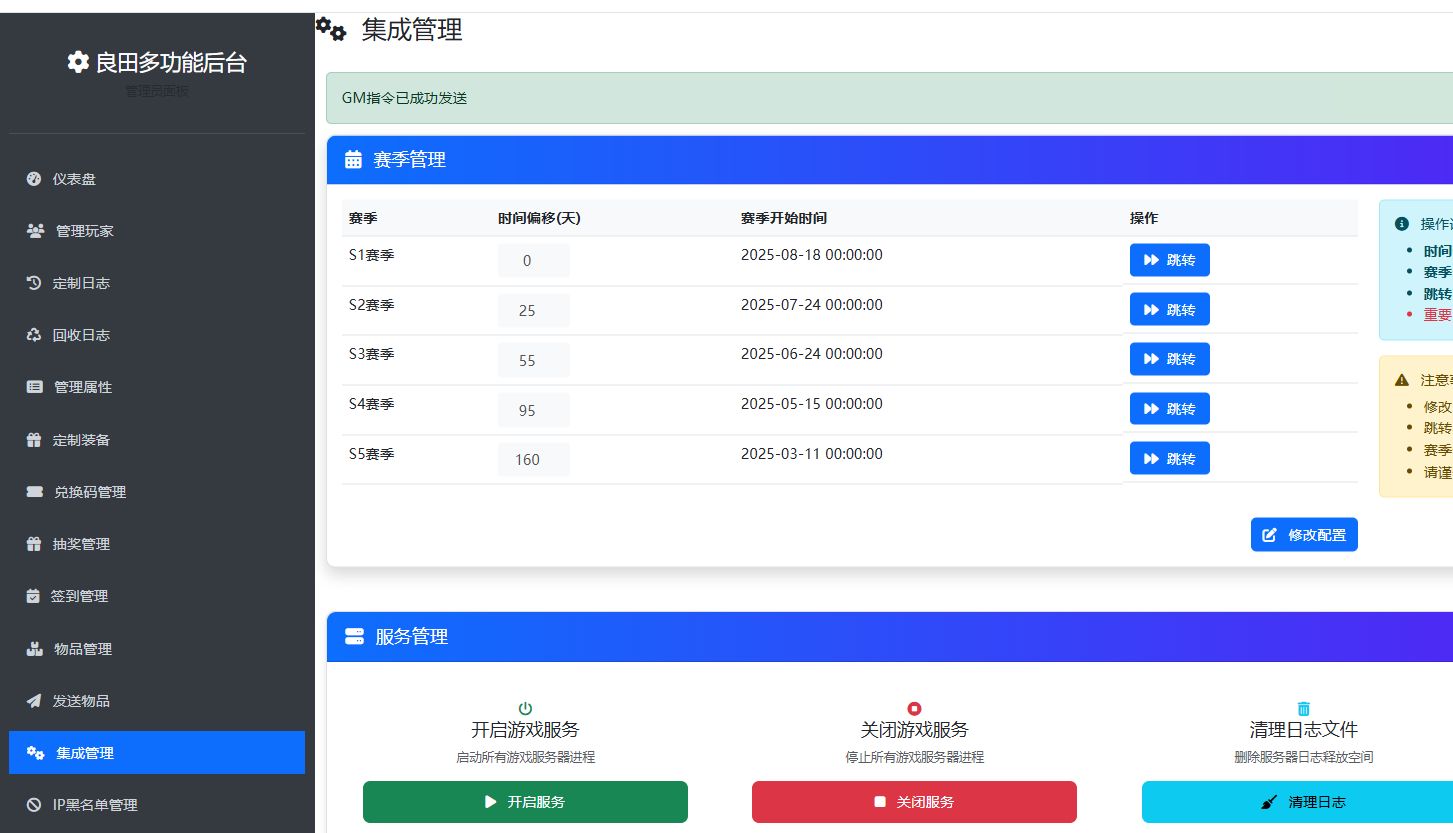Click the cyan 清理日志 button

[1297, 802]
